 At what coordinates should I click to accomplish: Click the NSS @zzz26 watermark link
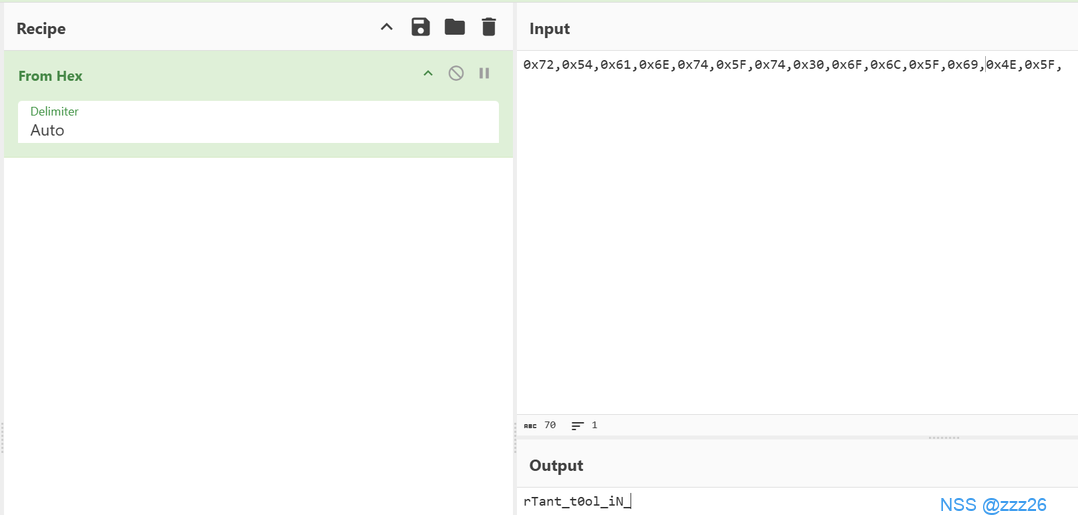pyautogui.click(x=992, y=505)
